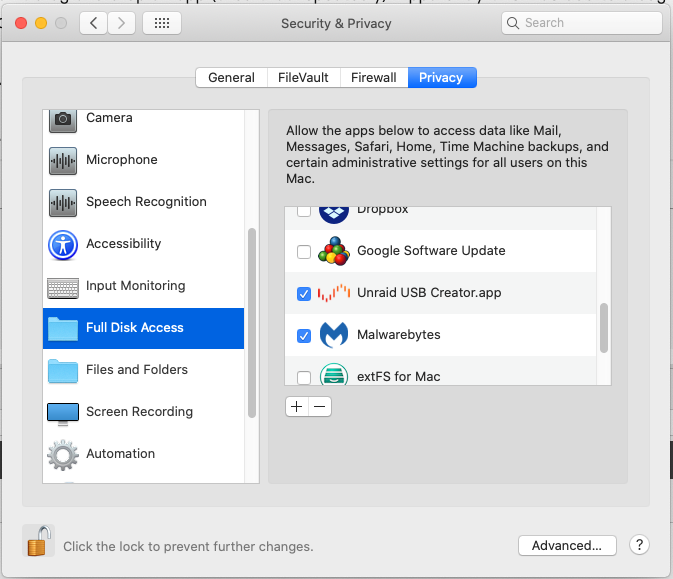Switch to the FileVault tab
This screenshot has height=579, width=673.
tap(303, 78)
